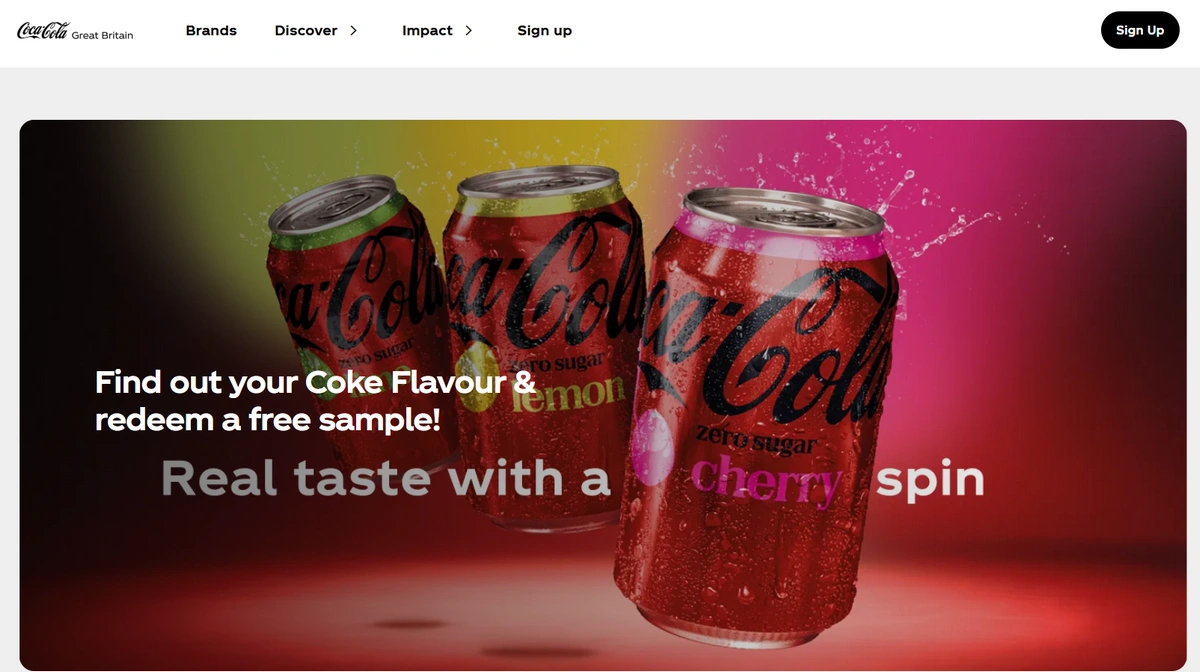Expand the chevron next to Impact
The height and width of the screenshot is (672, 1200).
pos(468,30)
